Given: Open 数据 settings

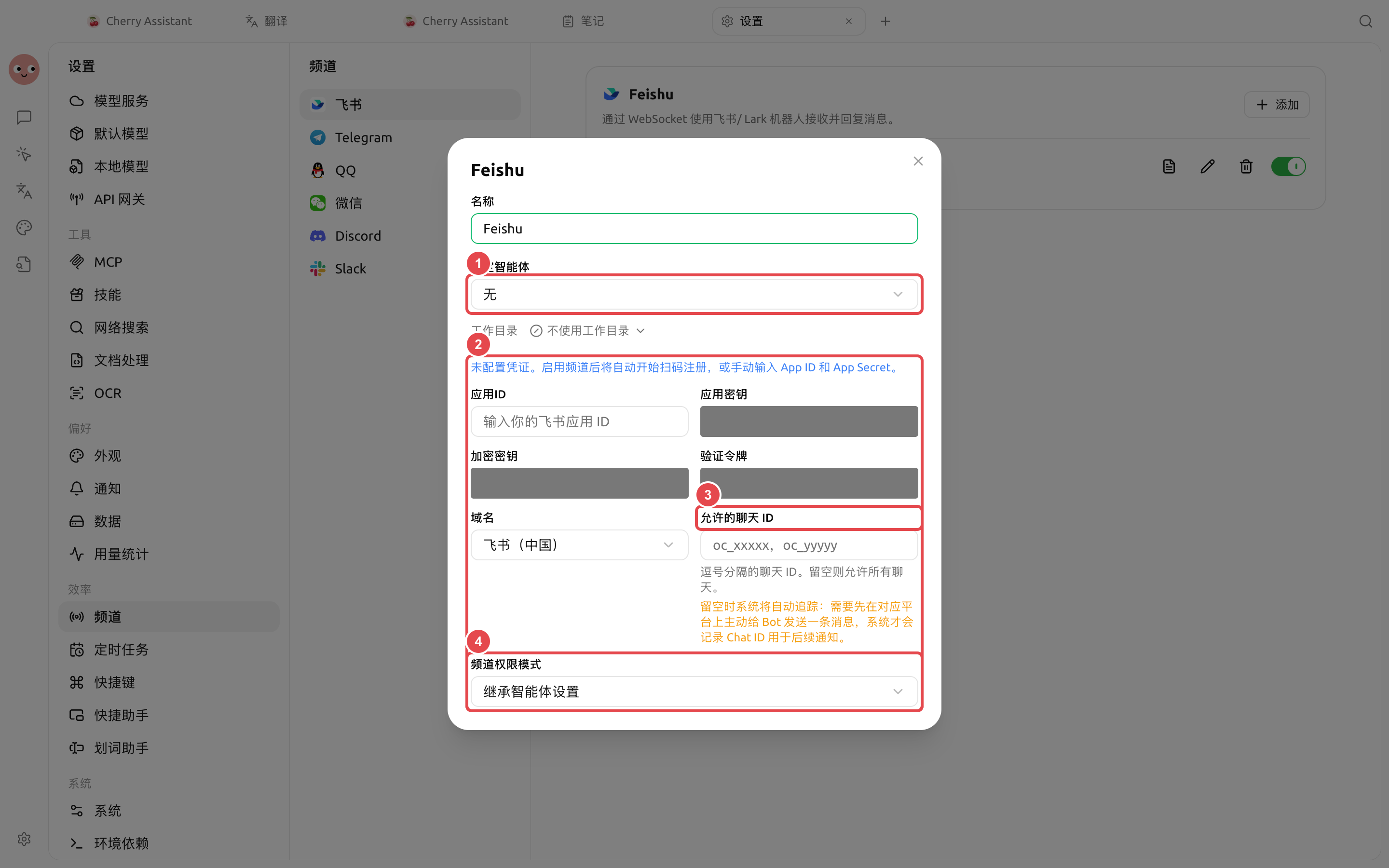Looking at the screenshot, I should tap(169, 521).
